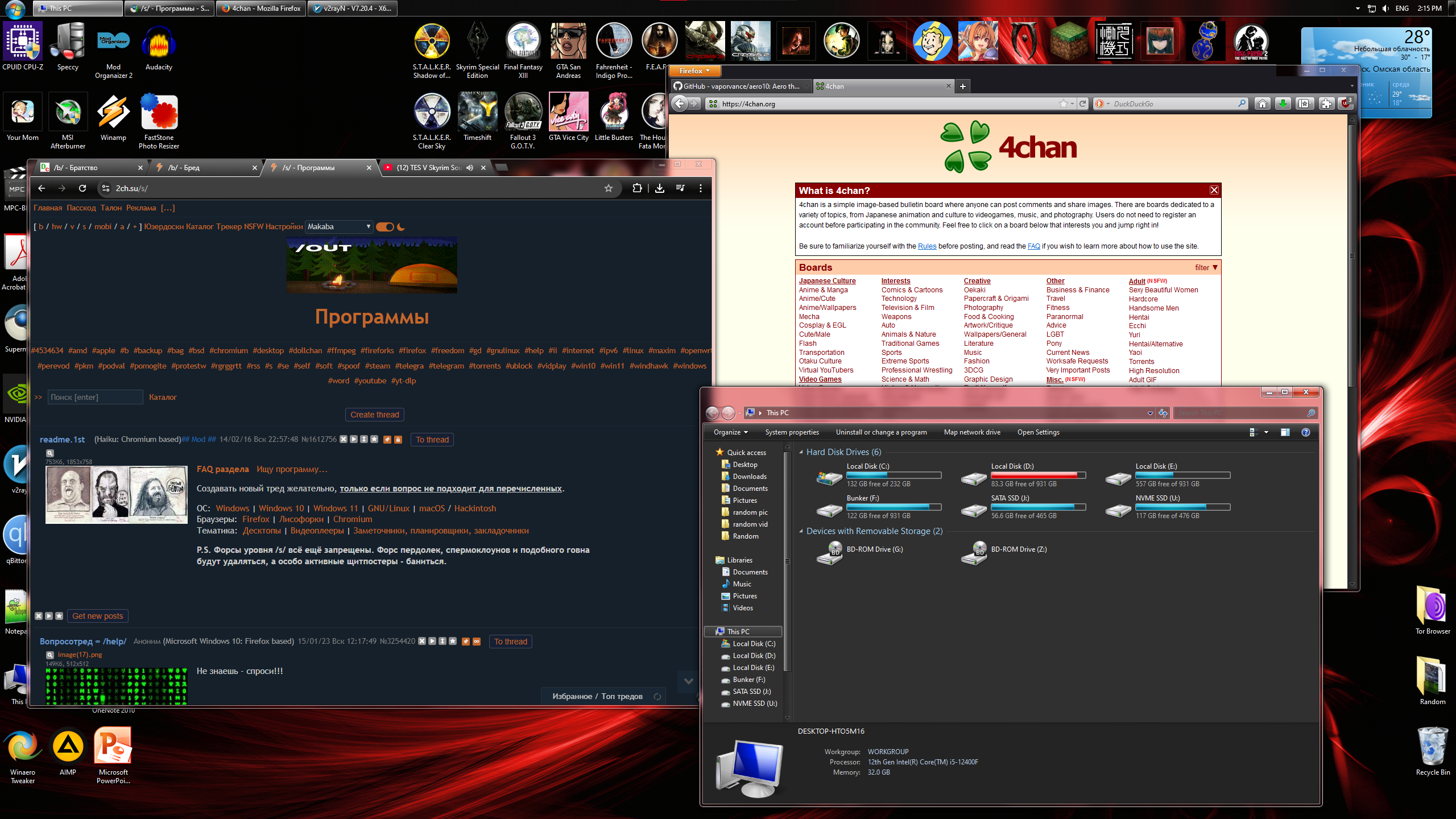Image resolution: width=1456 pixels, height=819 pixels.
Task: Click the Explorer help question mark icon
Action: tap(1306, 432)
